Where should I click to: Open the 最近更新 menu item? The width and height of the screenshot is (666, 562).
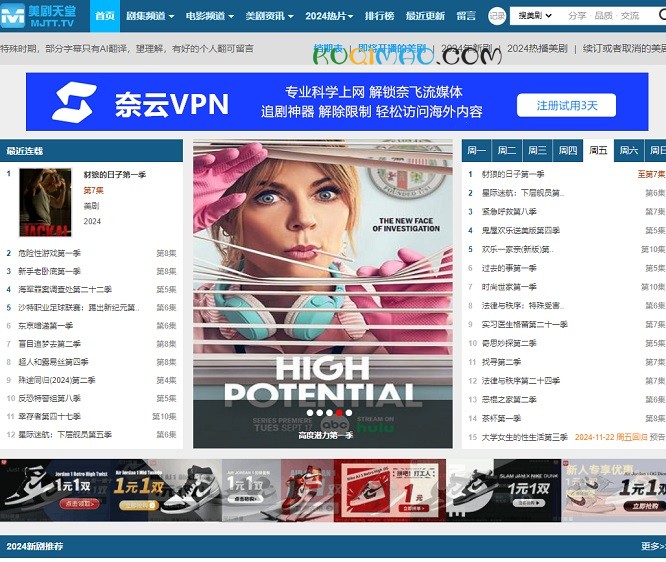pos(425,16)
